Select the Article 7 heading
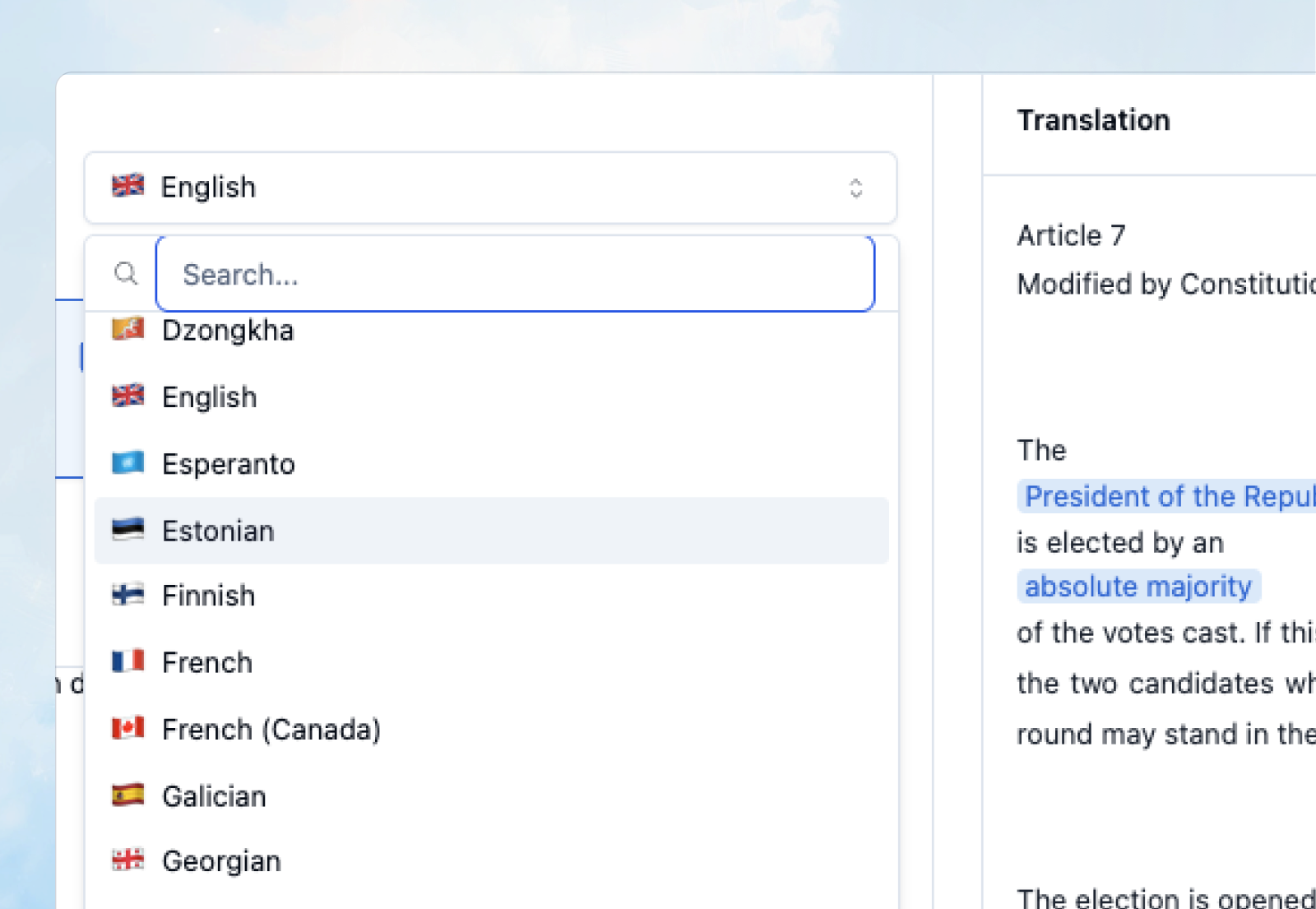This screenshot has width=1316, height=909. [1070, 235]
